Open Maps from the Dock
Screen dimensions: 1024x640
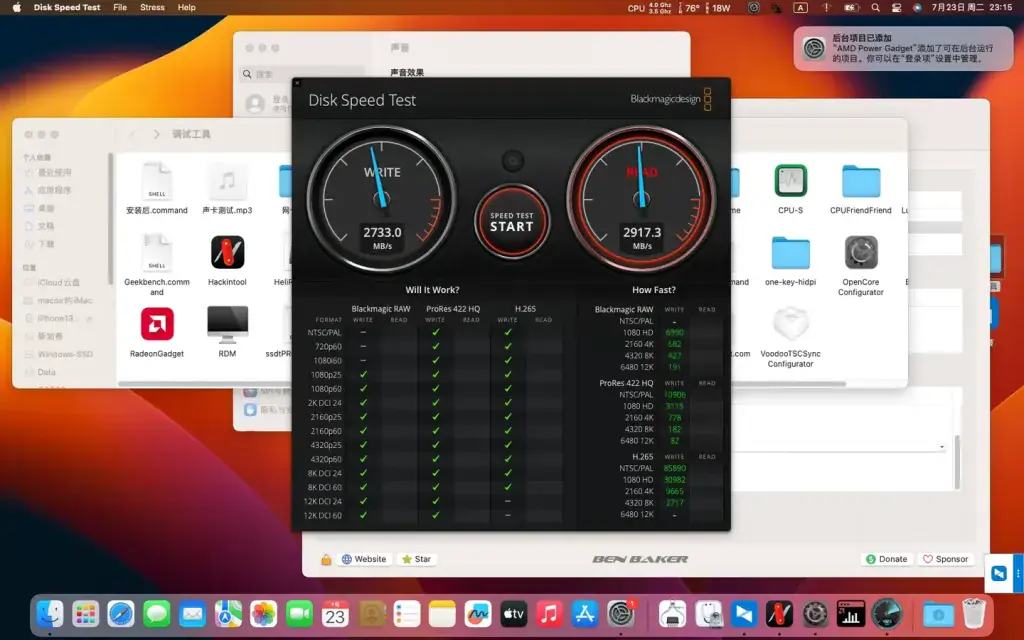coord(228,614)
